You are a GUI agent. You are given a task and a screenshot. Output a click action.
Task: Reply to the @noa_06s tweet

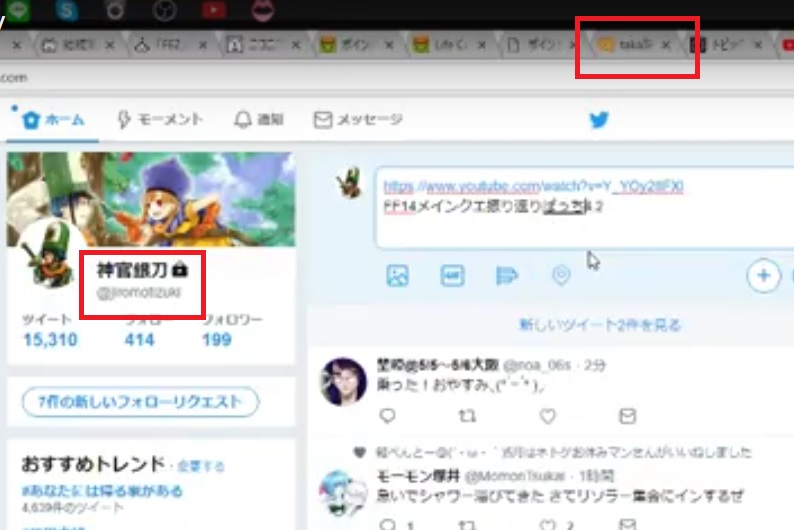pyautogui.click(x=387, y=416)
